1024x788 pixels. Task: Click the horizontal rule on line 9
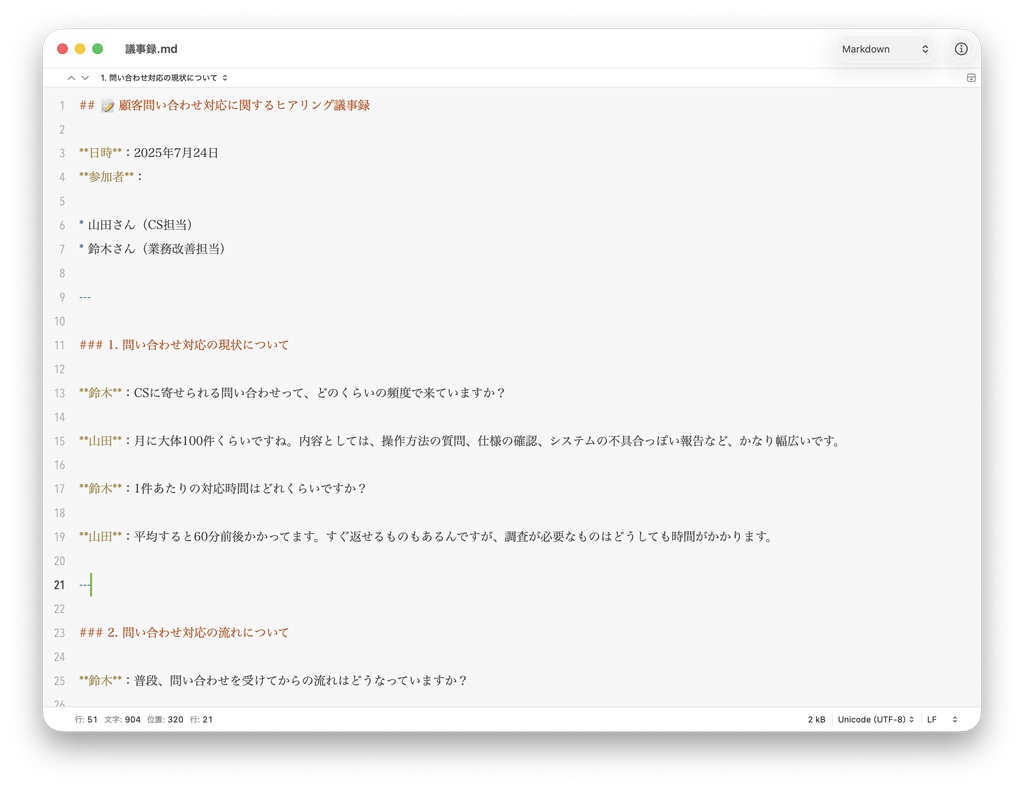[x=84, y=296]
